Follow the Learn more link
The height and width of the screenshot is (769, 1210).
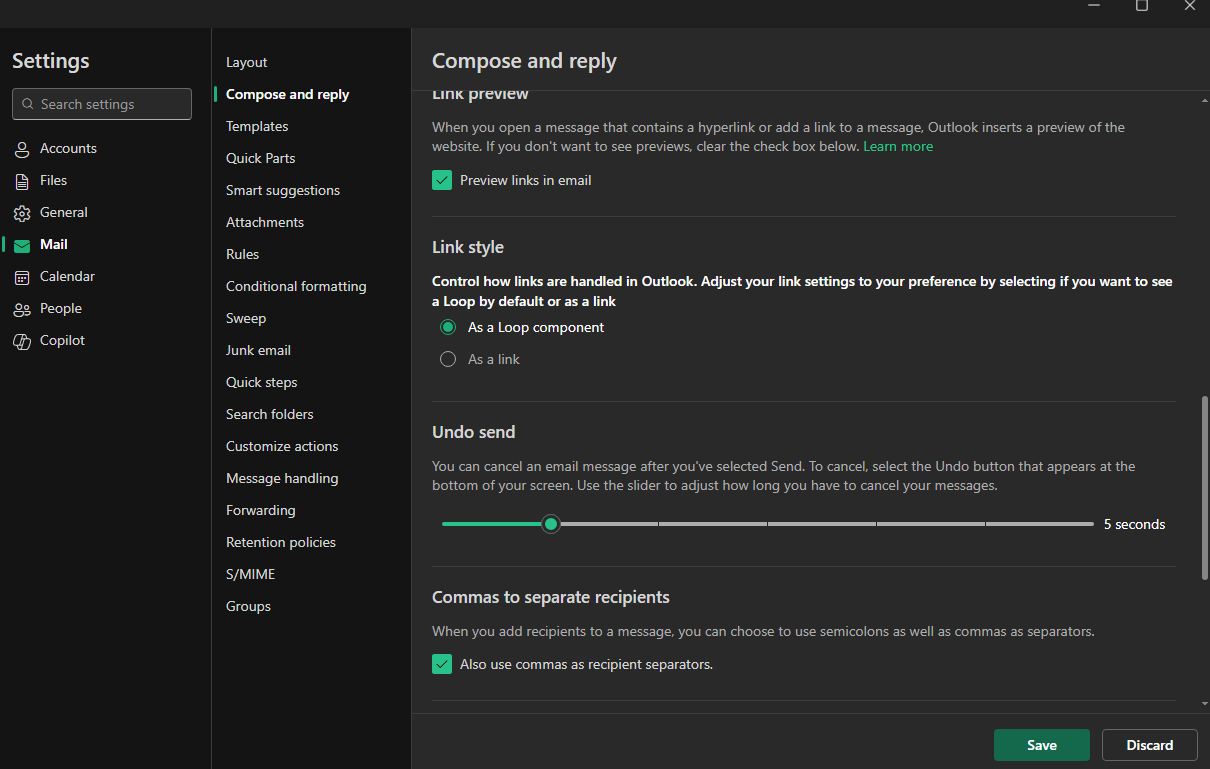[x=898, y=146]
